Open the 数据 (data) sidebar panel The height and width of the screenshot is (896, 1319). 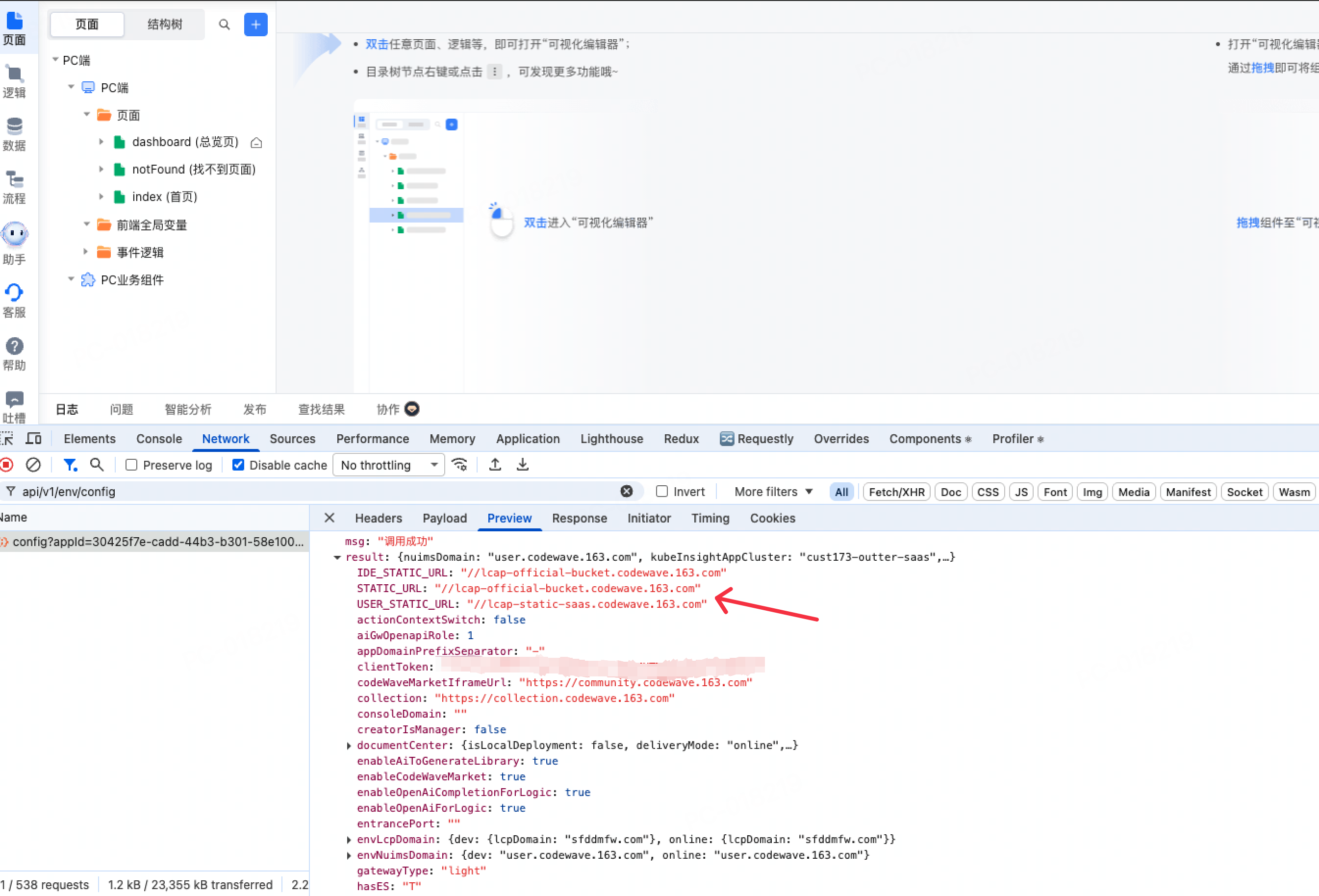point(14,134)
